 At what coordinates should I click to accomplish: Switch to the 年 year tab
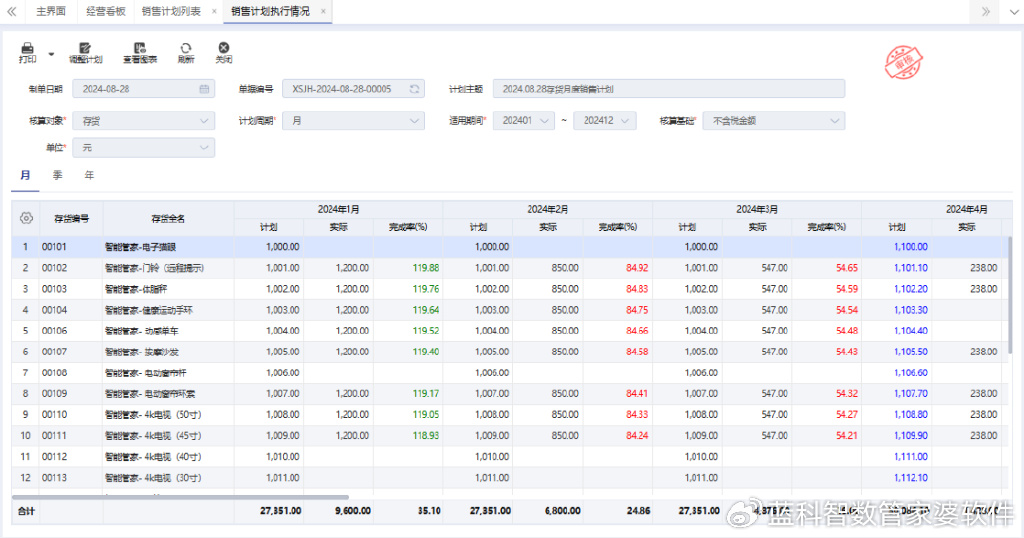(x=89, y=175)
